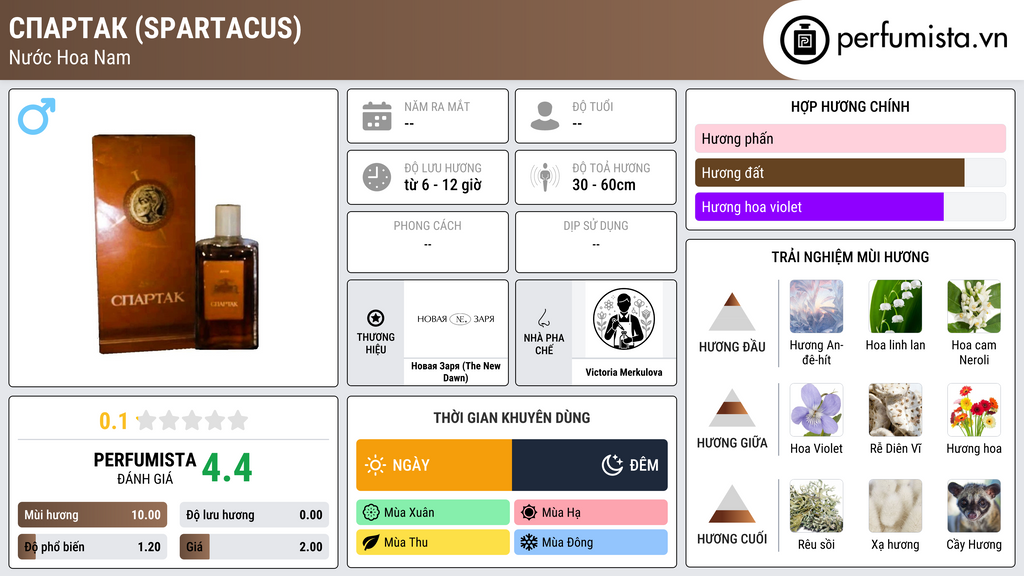Click the Giá 2.00 score bar
Screen dimensions: 1024x576
(254, 547)
